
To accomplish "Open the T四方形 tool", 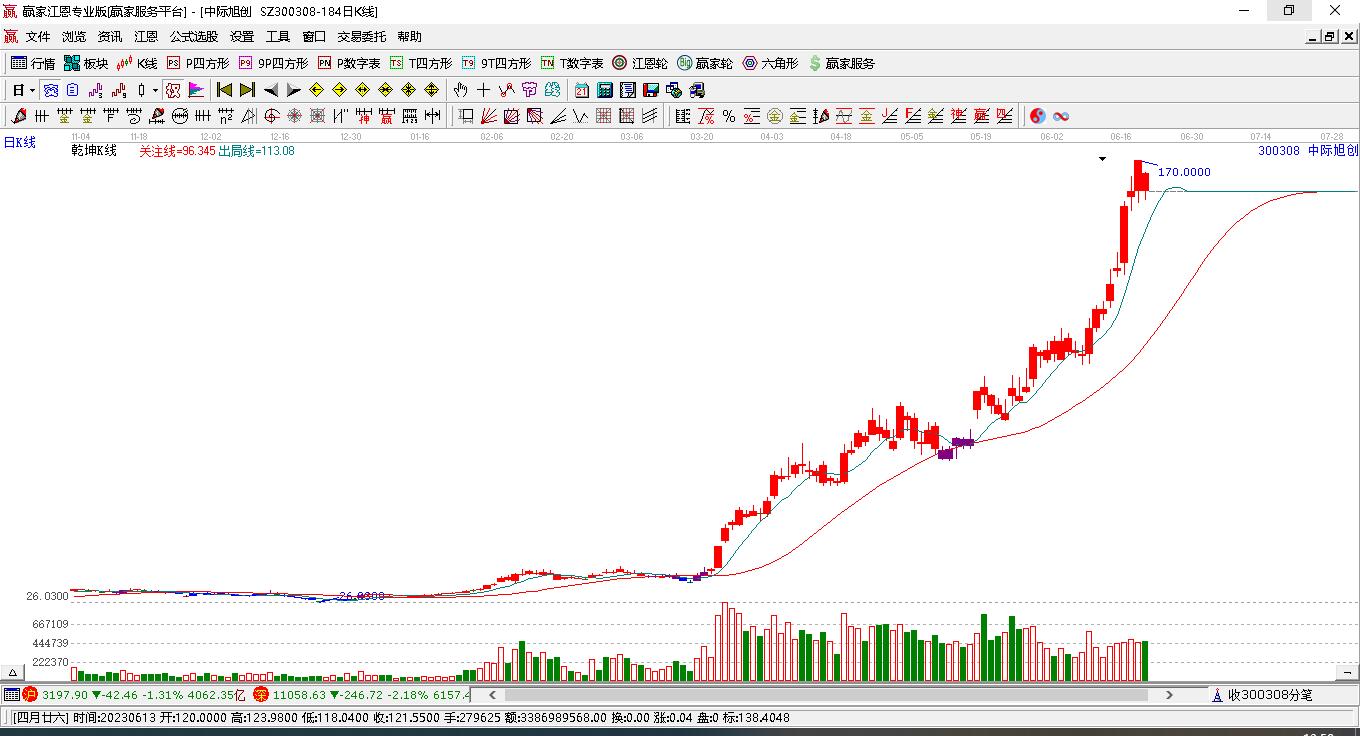I will click(421, 63).
